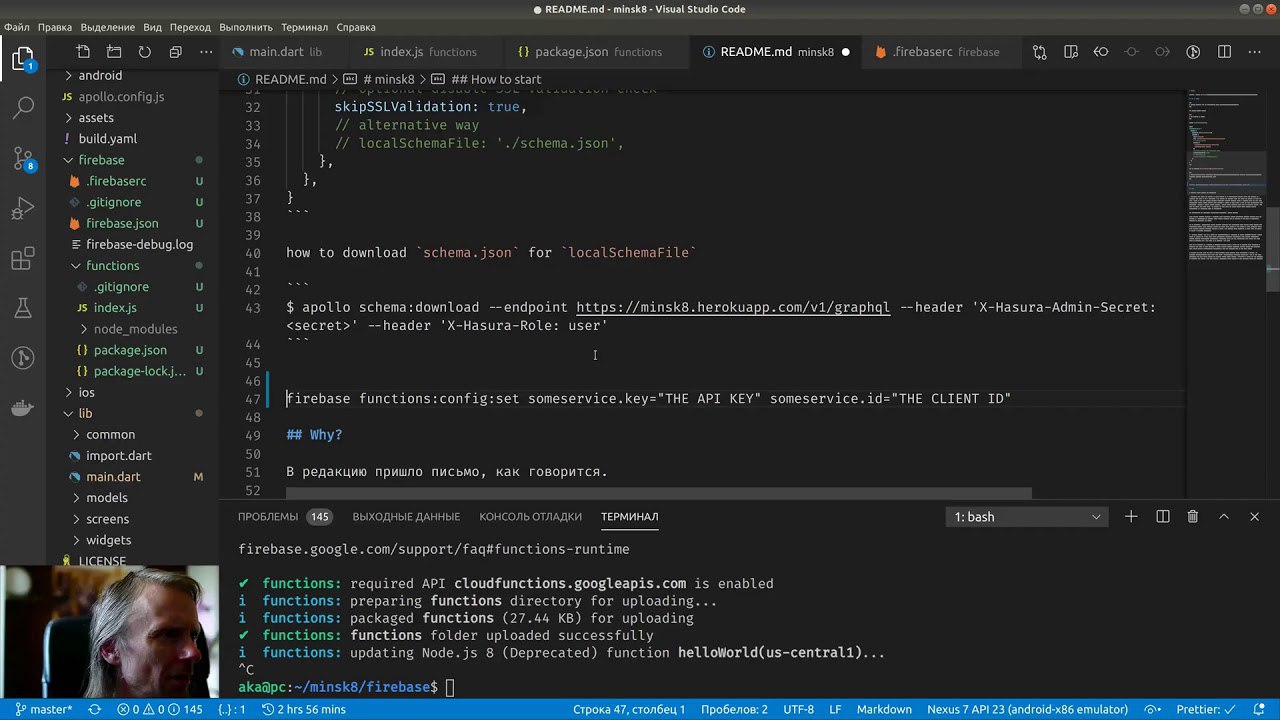Select Nexus 7 API 23 emulator device

[x=1027, y=709]
